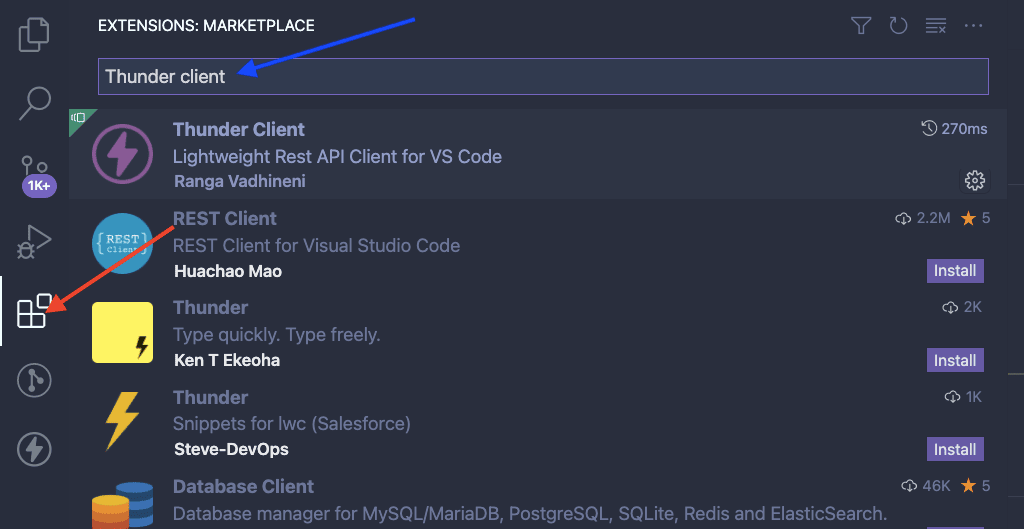Open Source Control with 1K+ badge
1024x529 pixels.
(37, 175)
